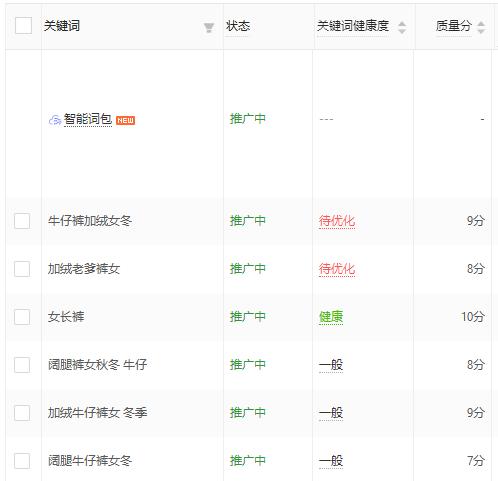Click the cloud icon beside 智能词包
Screen dimensions: 498x481
(55, 120)
